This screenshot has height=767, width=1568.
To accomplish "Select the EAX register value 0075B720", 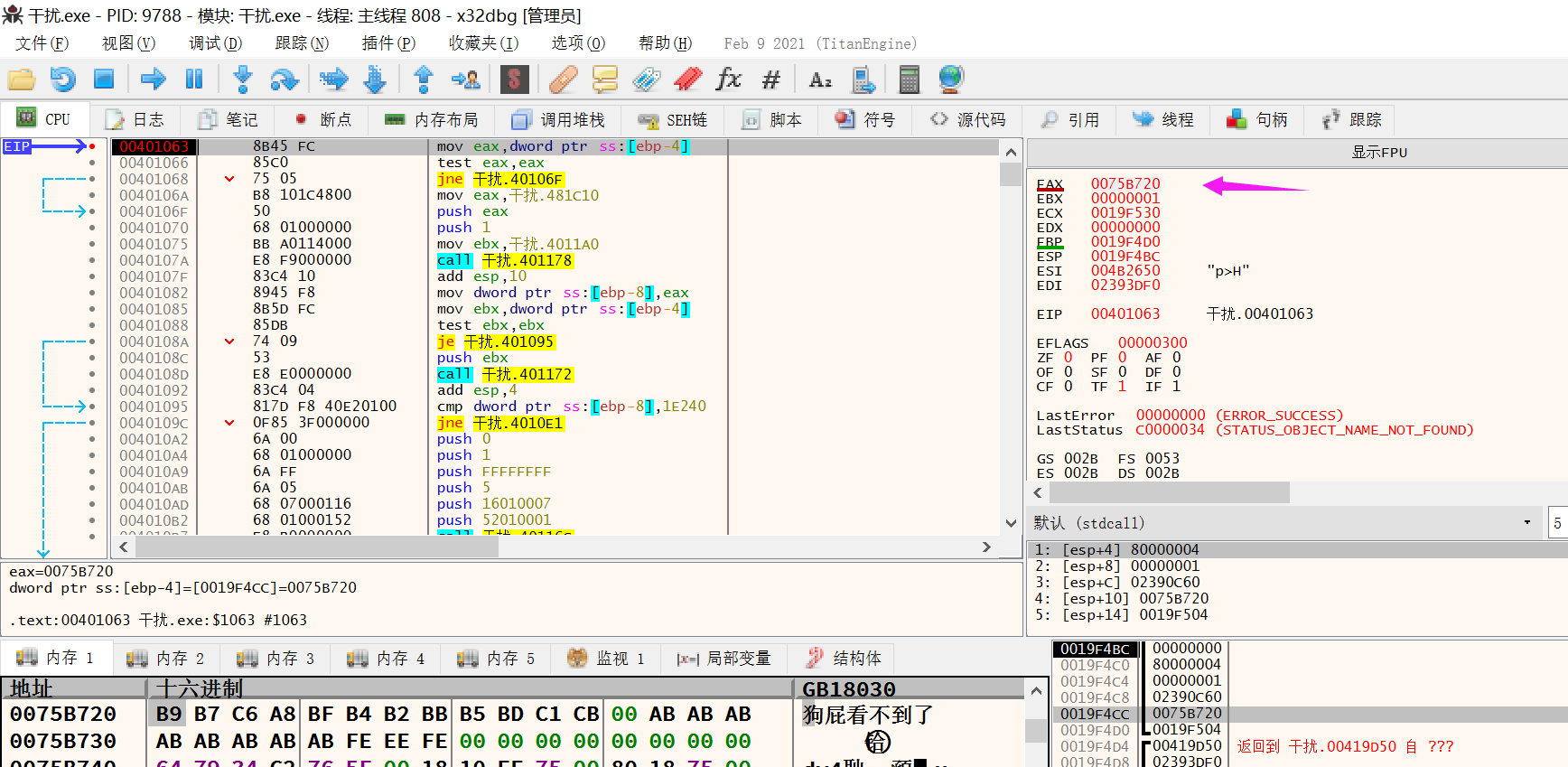I will point(1125,184).
